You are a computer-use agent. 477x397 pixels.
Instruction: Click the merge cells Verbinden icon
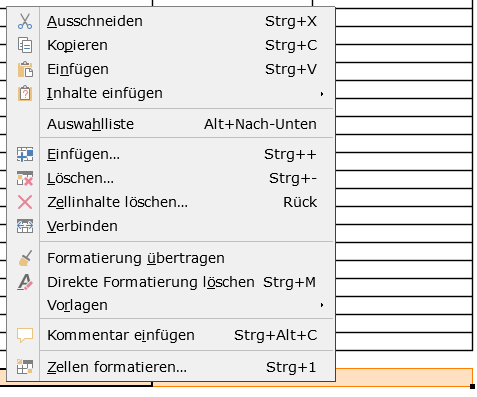25,226
